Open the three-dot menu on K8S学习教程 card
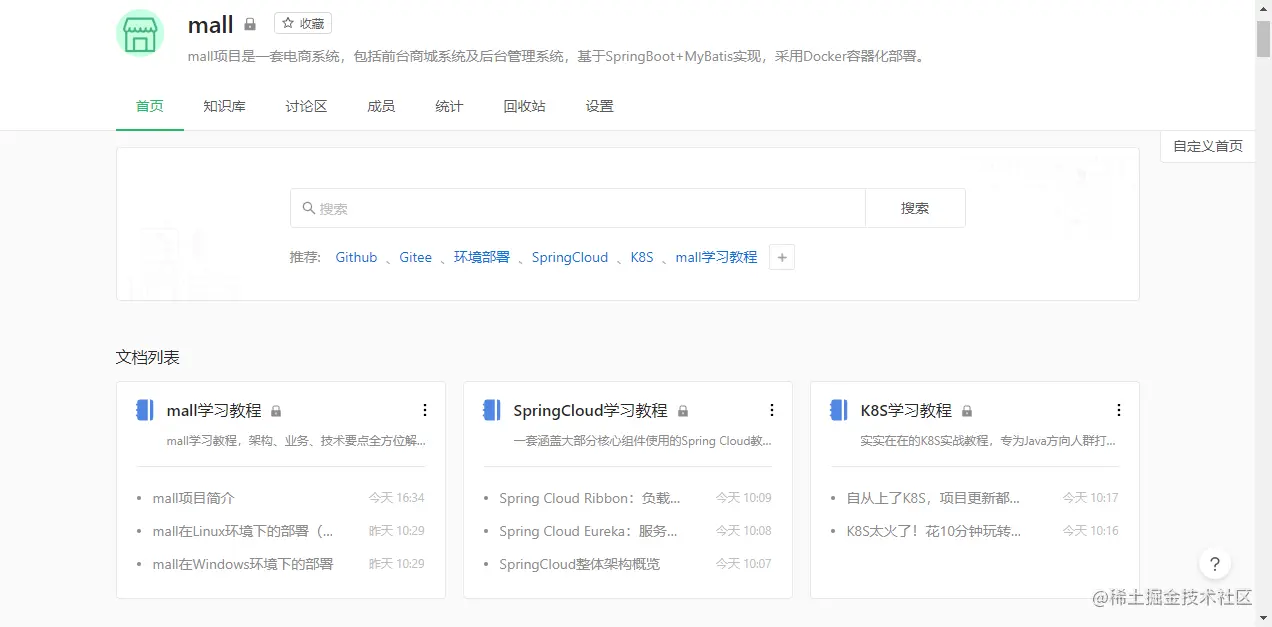The width and height of the screenshot is (1272, 627). coord(1119,410)
